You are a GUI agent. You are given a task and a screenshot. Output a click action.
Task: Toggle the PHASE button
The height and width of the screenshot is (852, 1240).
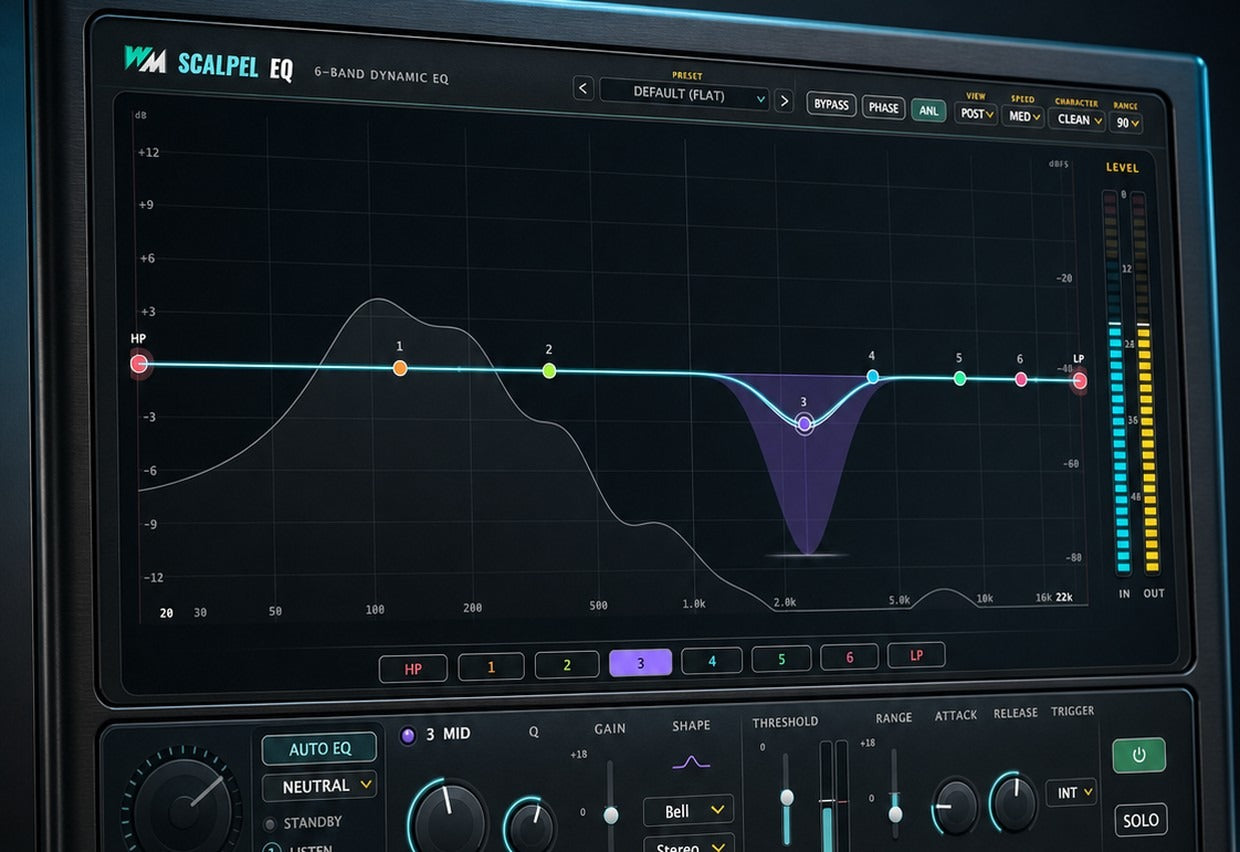884,107
